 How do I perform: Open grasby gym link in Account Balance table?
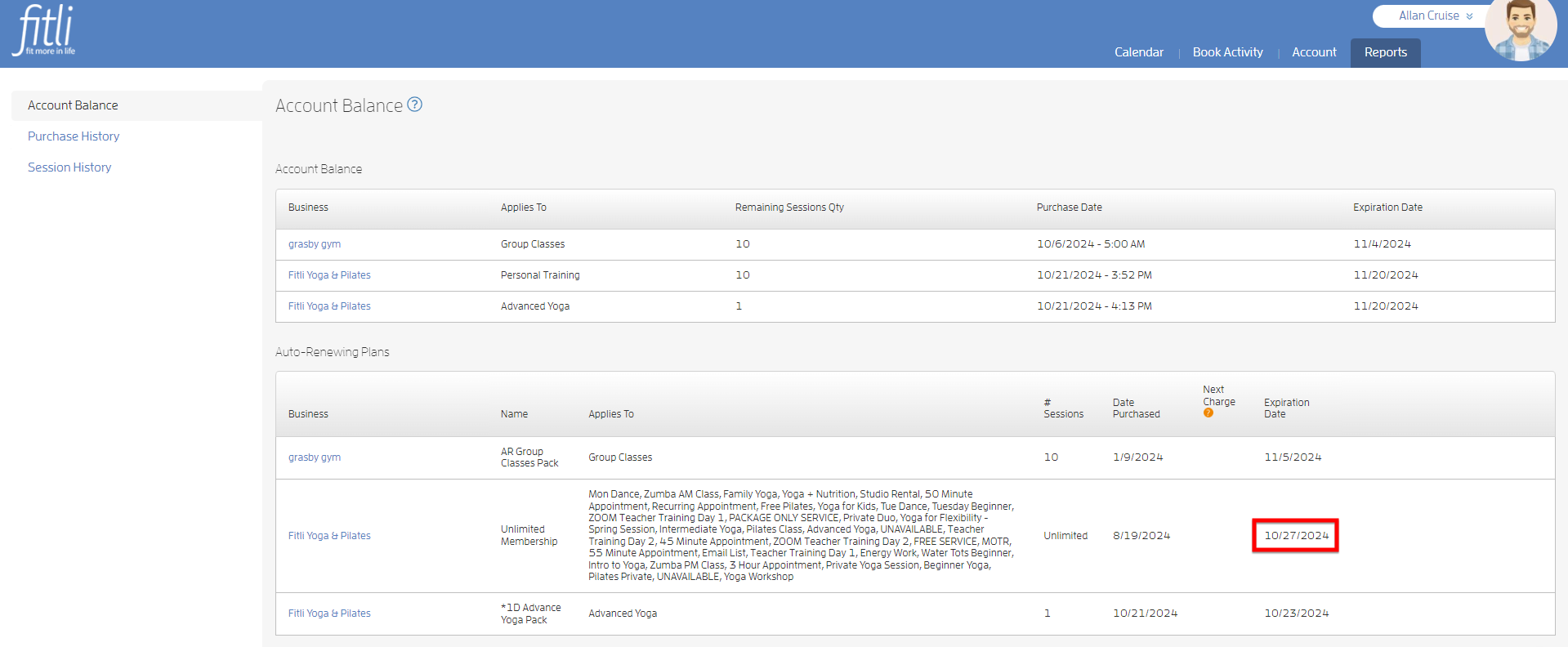pos(315,244)
